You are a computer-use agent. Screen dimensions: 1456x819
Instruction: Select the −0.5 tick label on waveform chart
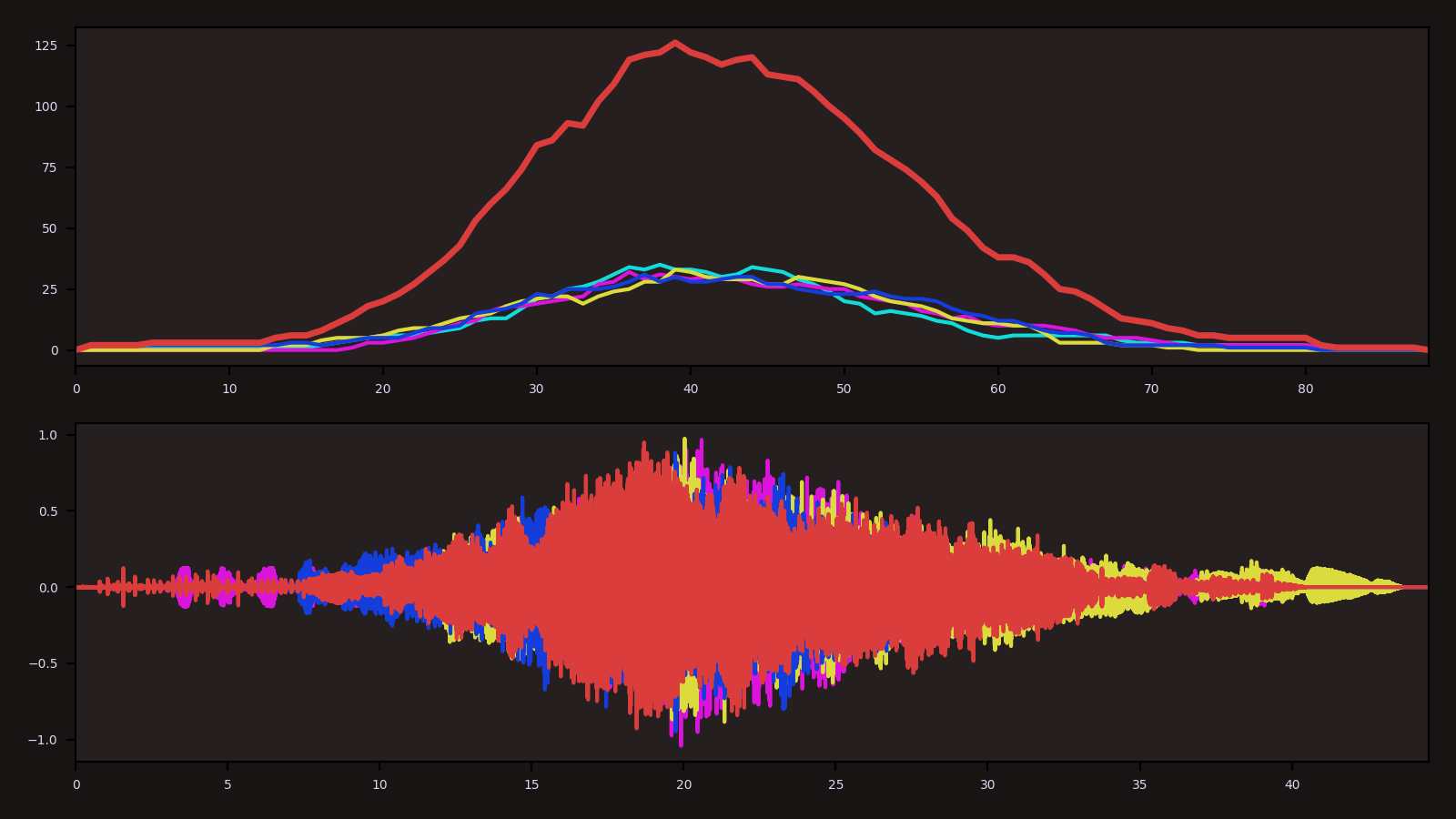tap(42, 663)
